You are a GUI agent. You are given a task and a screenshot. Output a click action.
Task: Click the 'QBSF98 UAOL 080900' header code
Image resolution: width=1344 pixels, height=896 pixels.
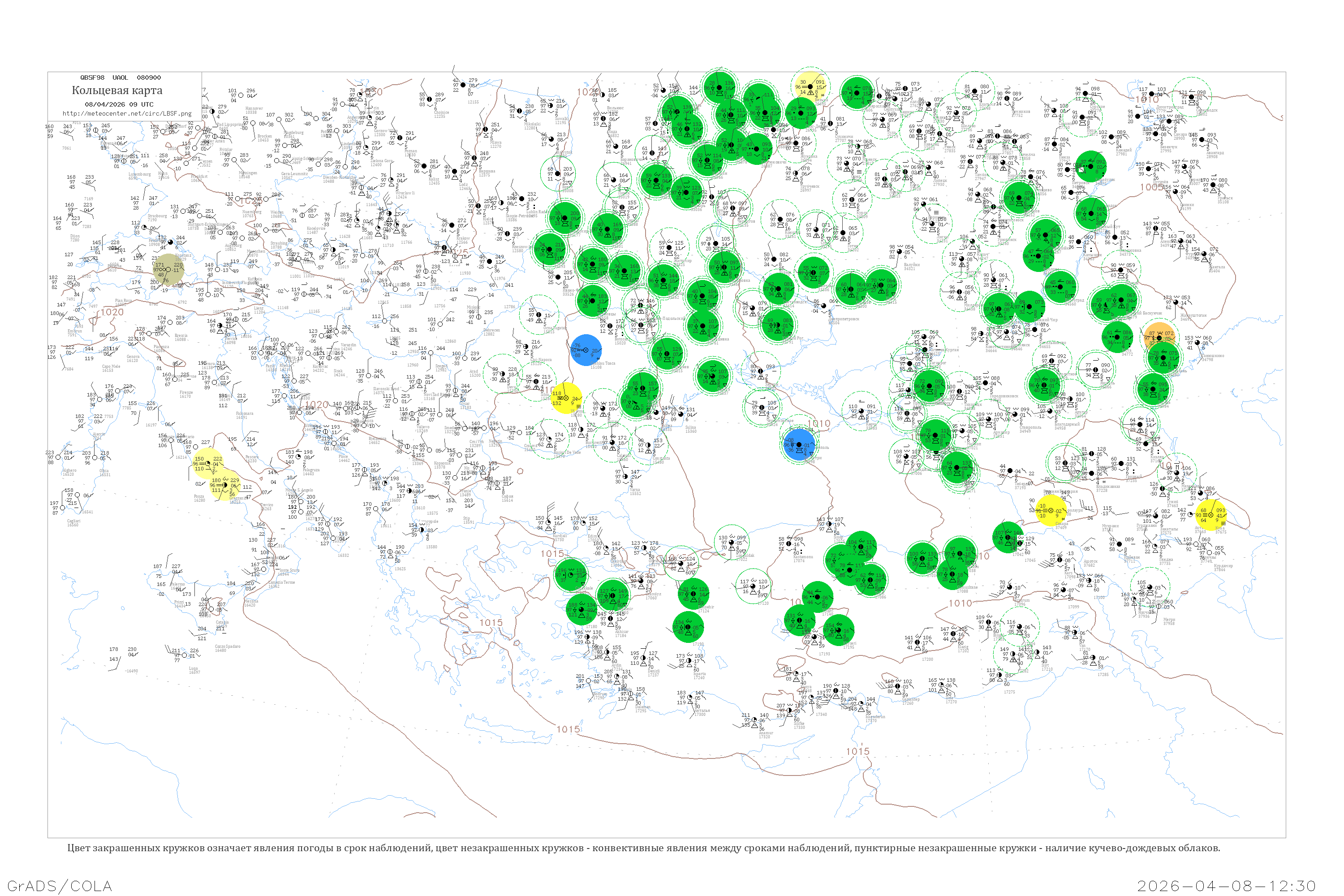coord(120,78)
